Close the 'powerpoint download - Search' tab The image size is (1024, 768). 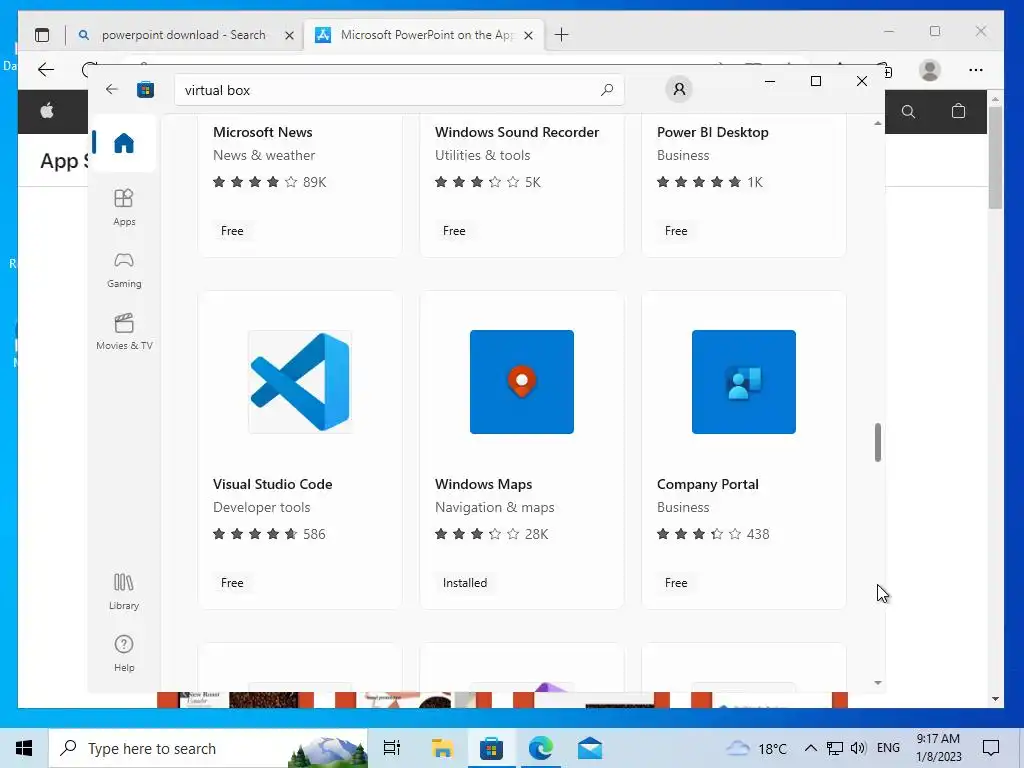coord(289,35)
